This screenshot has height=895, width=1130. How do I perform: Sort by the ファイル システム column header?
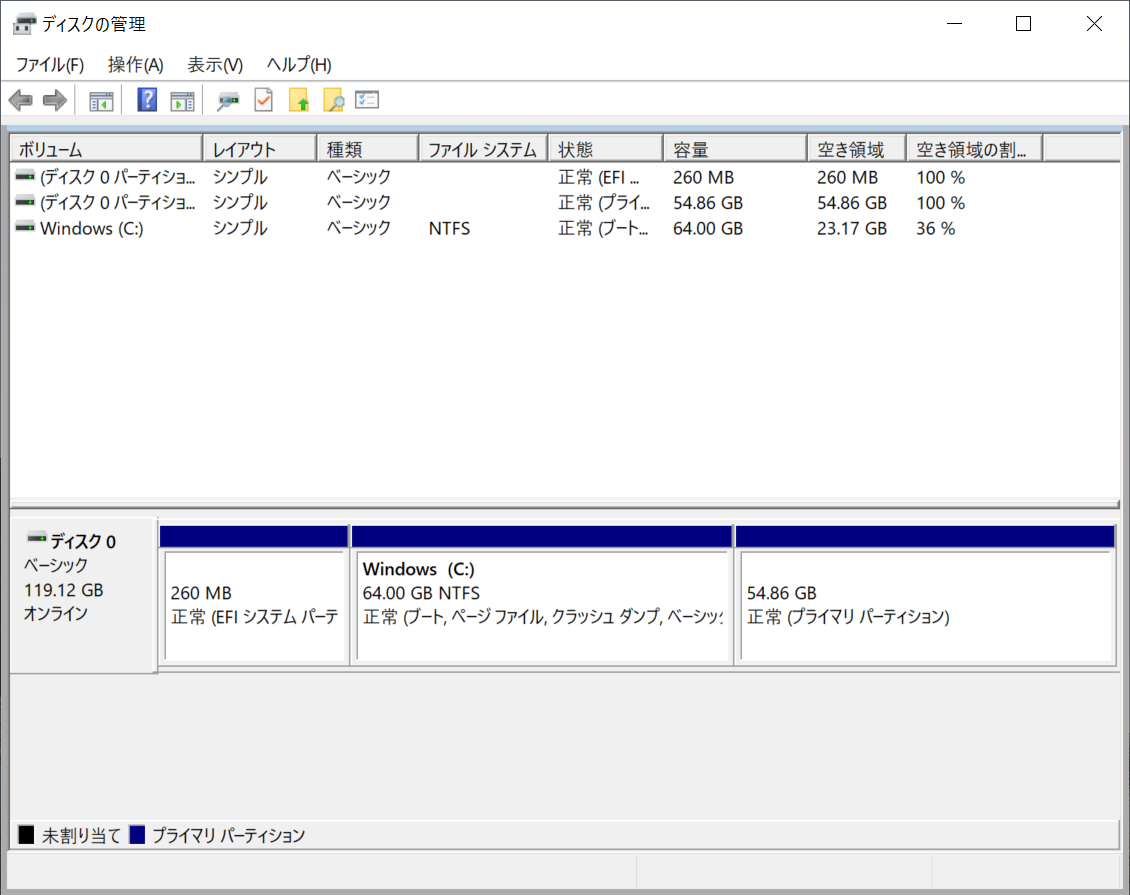point(484,149)
